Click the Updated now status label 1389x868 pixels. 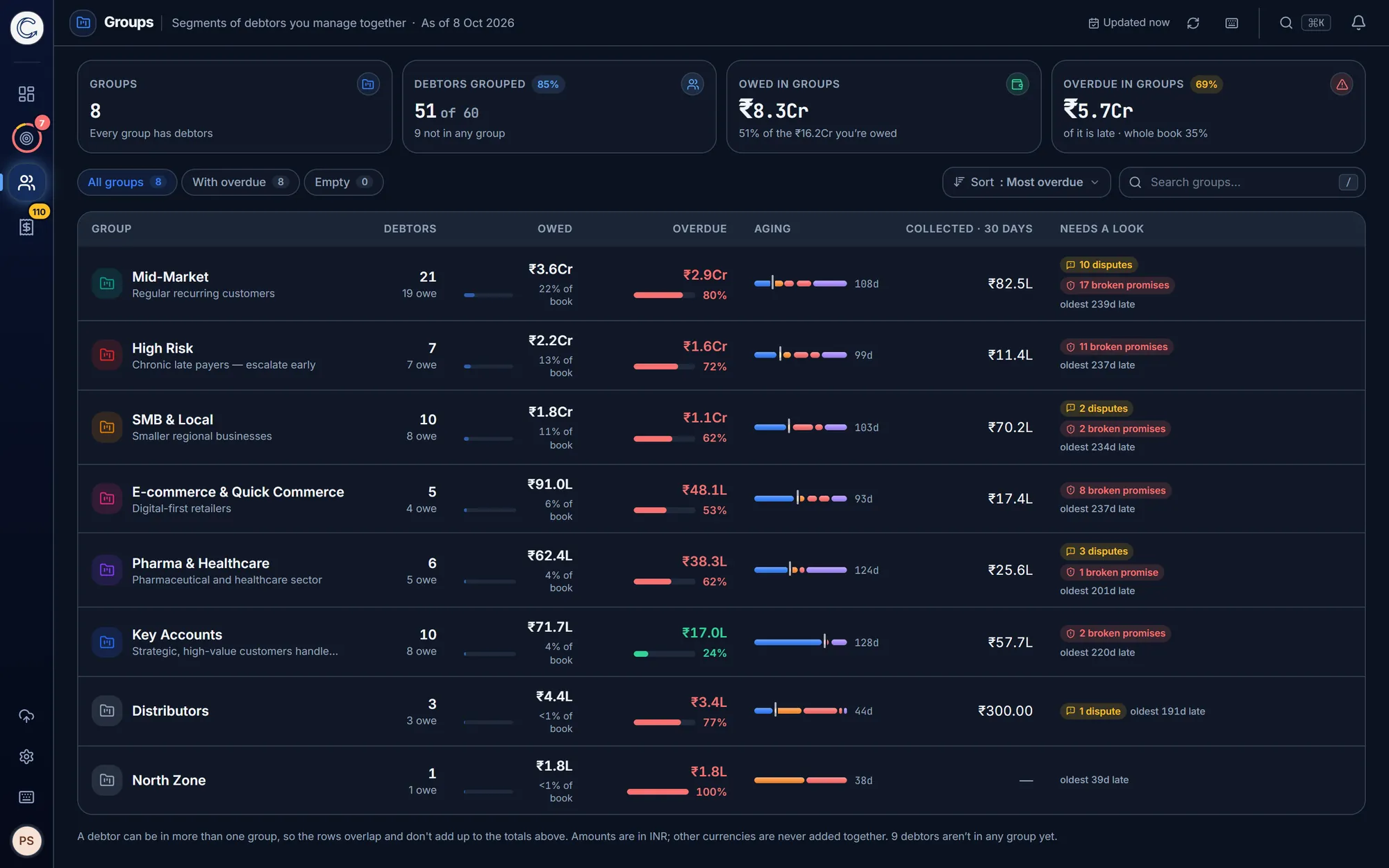click(x=1129, y=23)
